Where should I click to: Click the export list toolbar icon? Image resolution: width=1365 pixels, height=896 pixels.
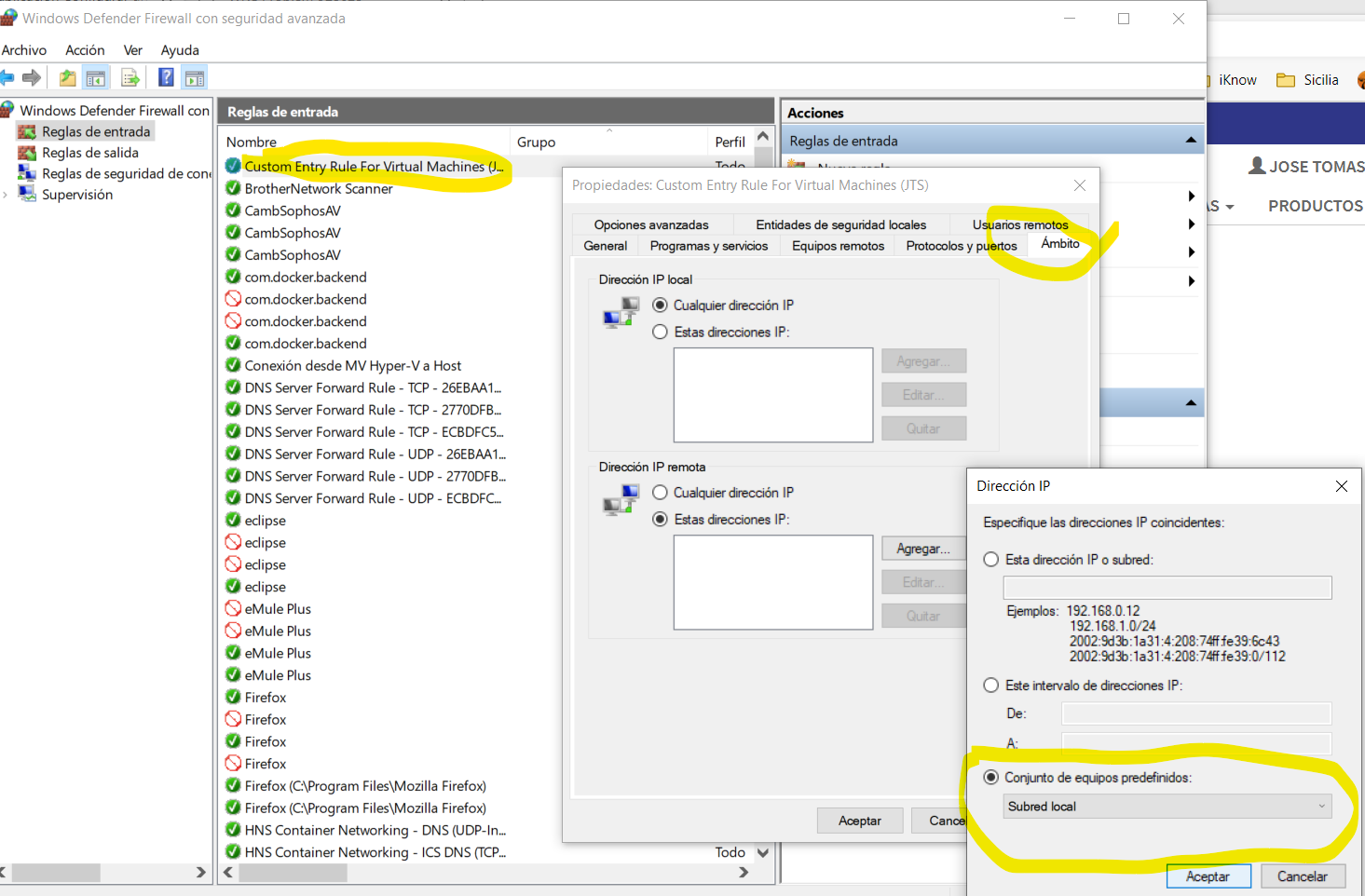130,78
